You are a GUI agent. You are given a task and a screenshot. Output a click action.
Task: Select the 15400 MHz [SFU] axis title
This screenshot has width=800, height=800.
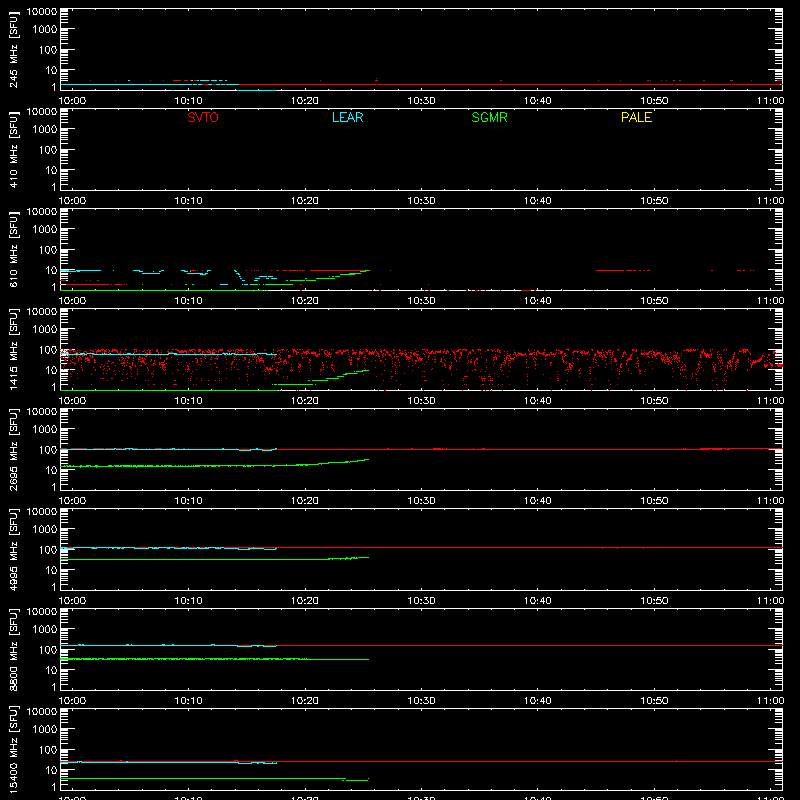click(x=14, y=749)
